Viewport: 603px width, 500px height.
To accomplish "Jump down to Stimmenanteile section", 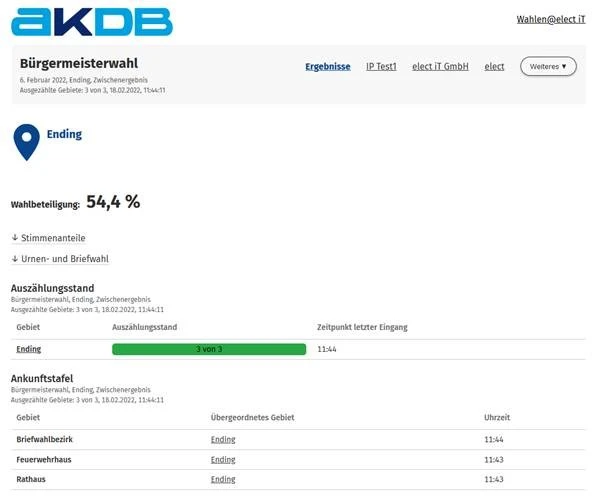I will point(48,238).
